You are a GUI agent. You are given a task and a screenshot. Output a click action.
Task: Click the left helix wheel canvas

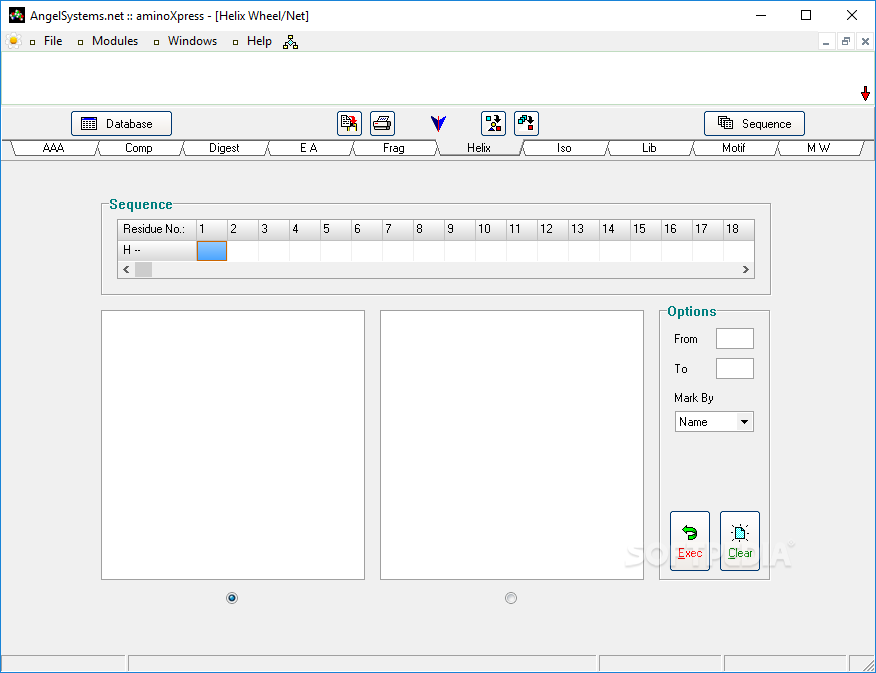[x=233, y=445]
